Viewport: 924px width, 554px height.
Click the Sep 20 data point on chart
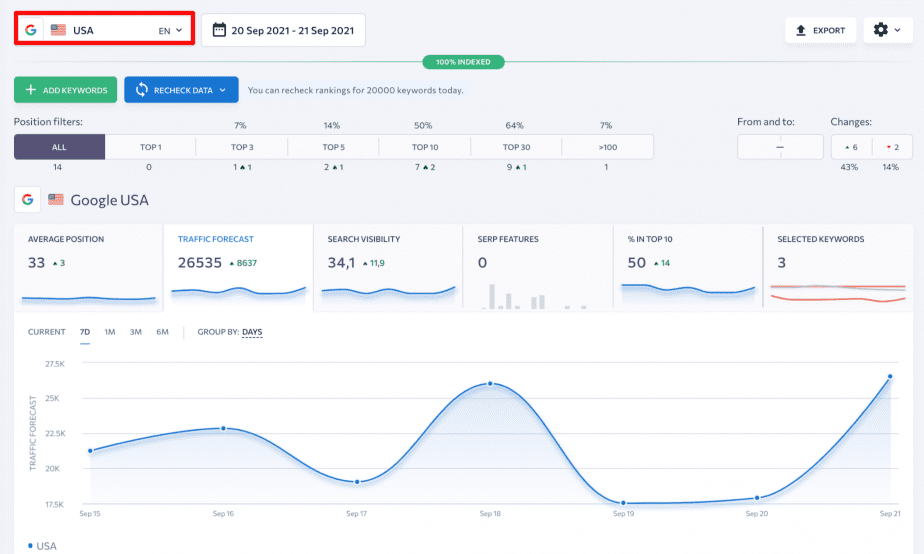click(757, 498)
